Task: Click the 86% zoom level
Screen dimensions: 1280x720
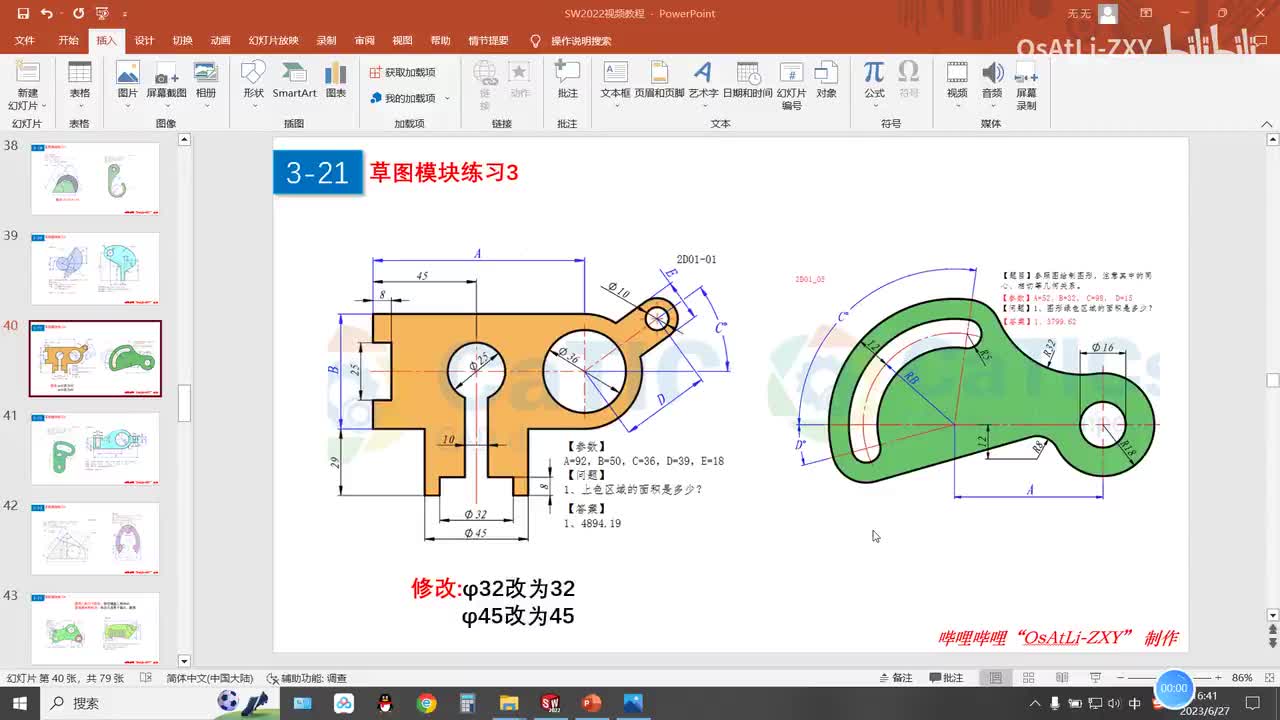Action: [x=1242, y=678]
